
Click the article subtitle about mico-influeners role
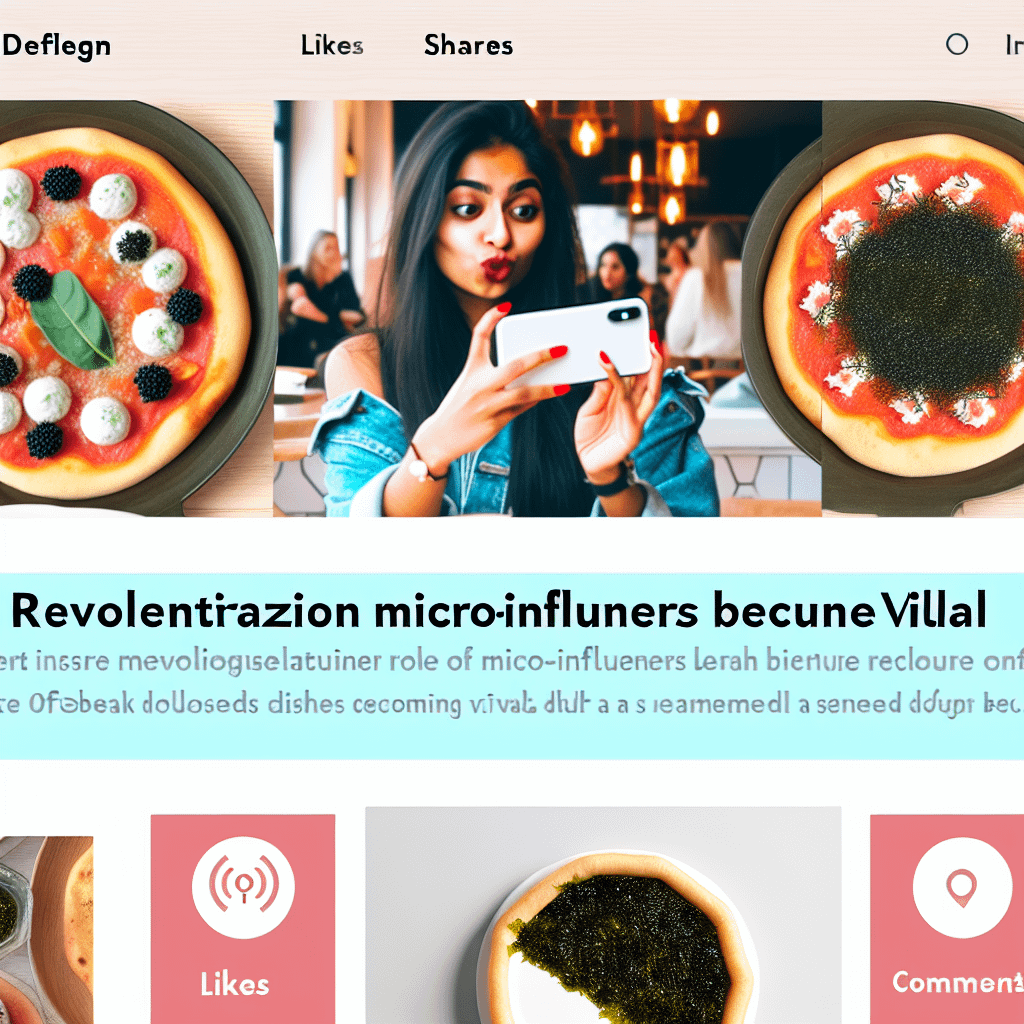(x=512, y=662)
